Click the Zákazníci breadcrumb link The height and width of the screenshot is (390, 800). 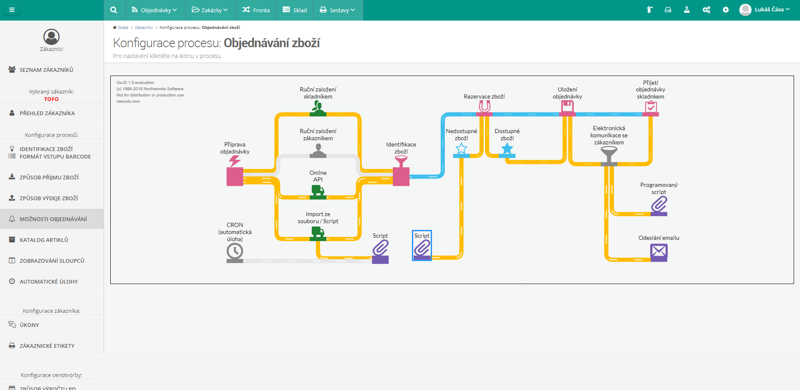click(143, 28)
